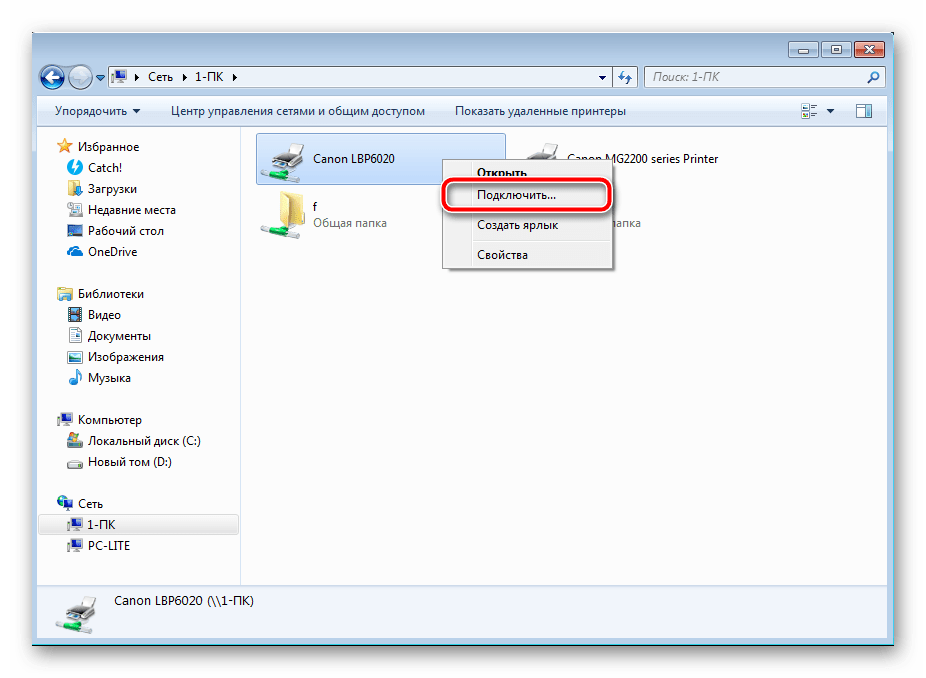This screenshot has width=926, height=678.
Task: Expand the Упорядочить dropdown menu
Action: click(x=97, y=111)
